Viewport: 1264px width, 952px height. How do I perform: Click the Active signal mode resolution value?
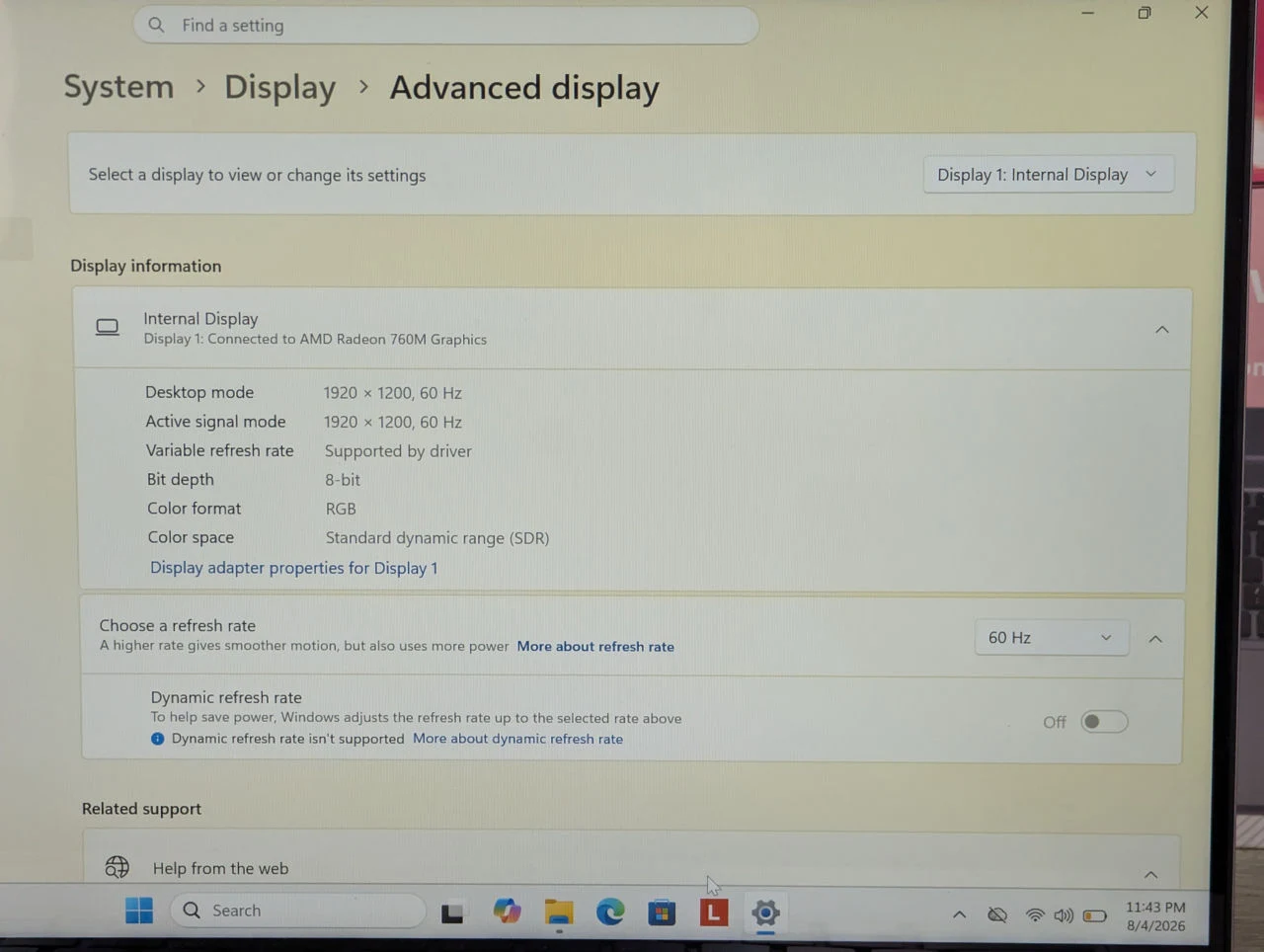click(x=393, y=422)
